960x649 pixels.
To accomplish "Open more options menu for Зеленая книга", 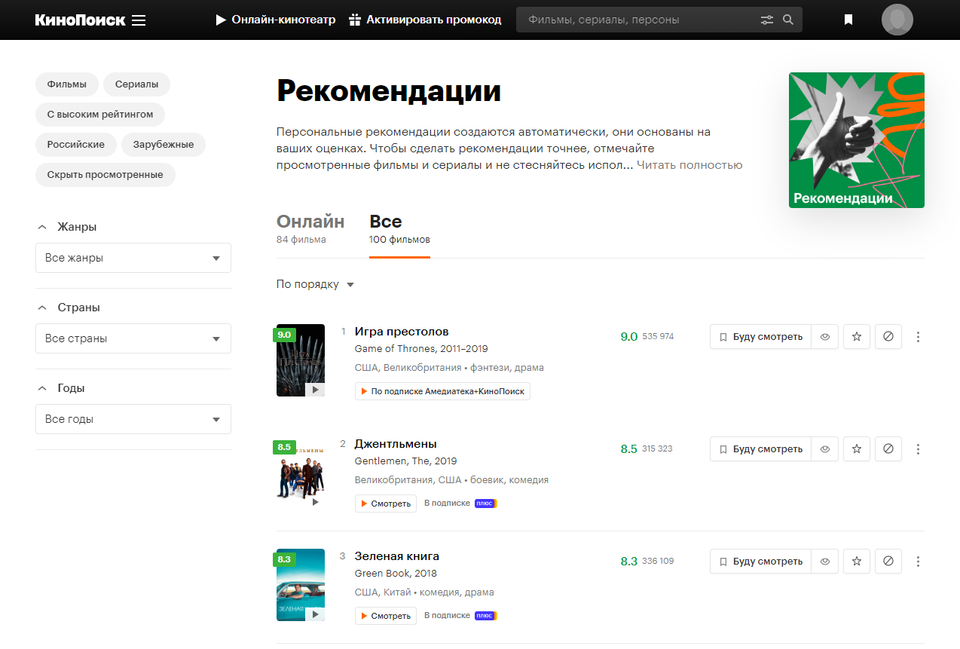I will tap(918, 561).
